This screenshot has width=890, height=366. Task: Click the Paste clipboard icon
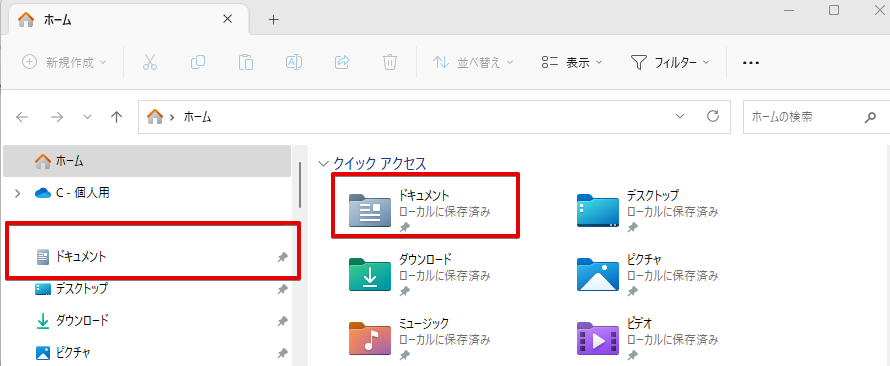246,62
